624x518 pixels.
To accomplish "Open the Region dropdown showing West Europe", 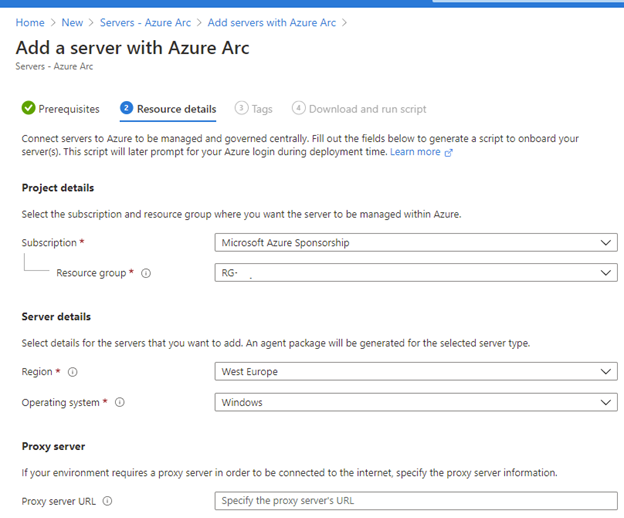I will (x=416, y=372).
